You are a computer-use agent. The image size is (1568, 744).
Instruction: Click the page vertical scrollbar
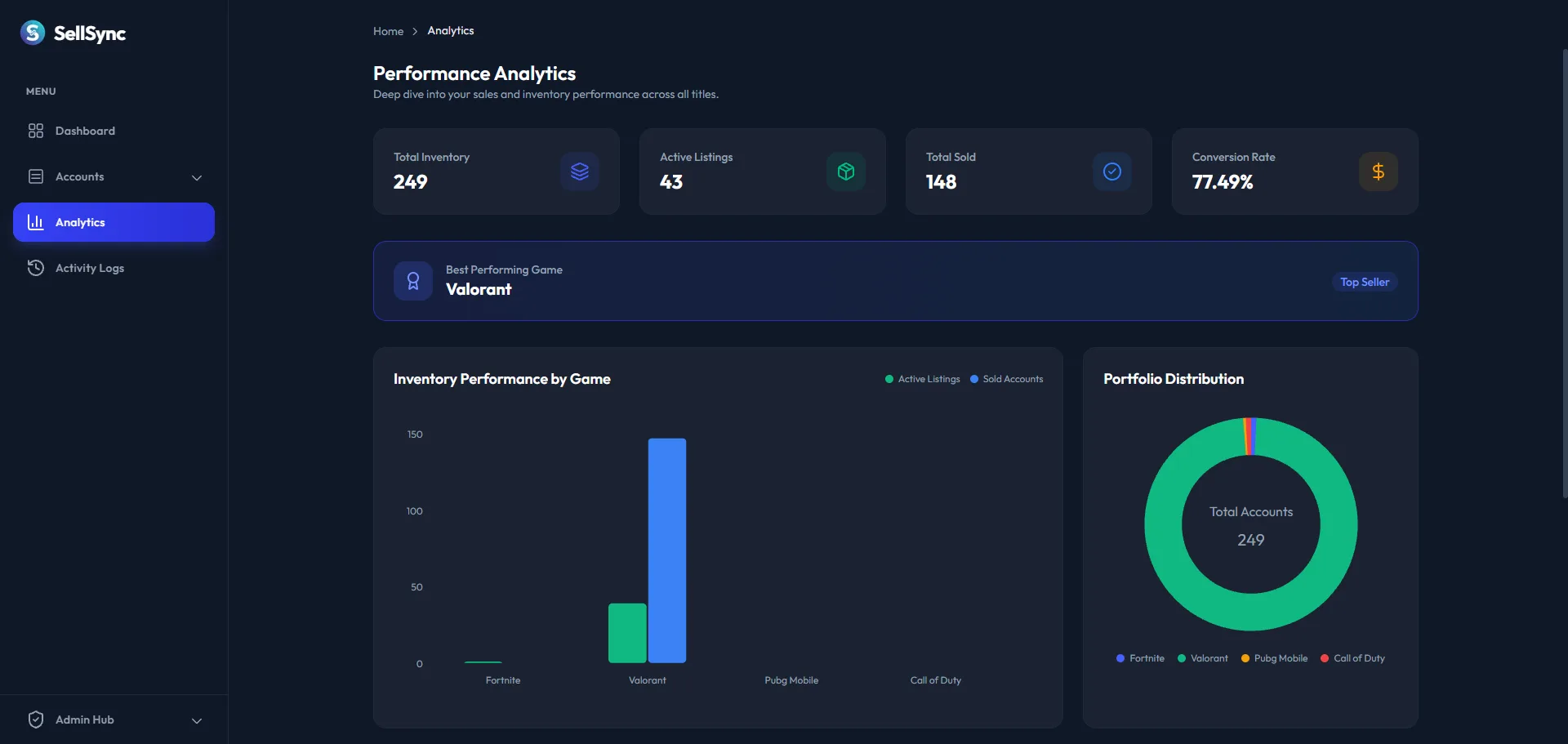pyautogui.click(x=1565, y=274)
